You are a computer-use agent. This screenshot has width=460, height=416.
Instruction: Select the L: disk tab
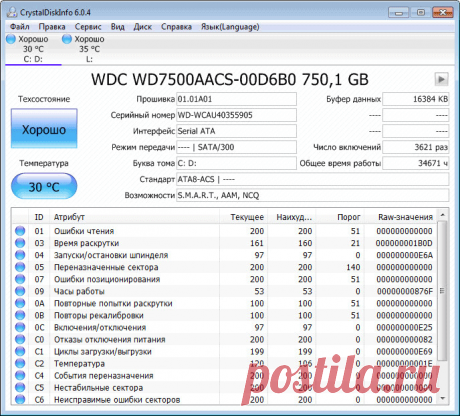[89, 49]
